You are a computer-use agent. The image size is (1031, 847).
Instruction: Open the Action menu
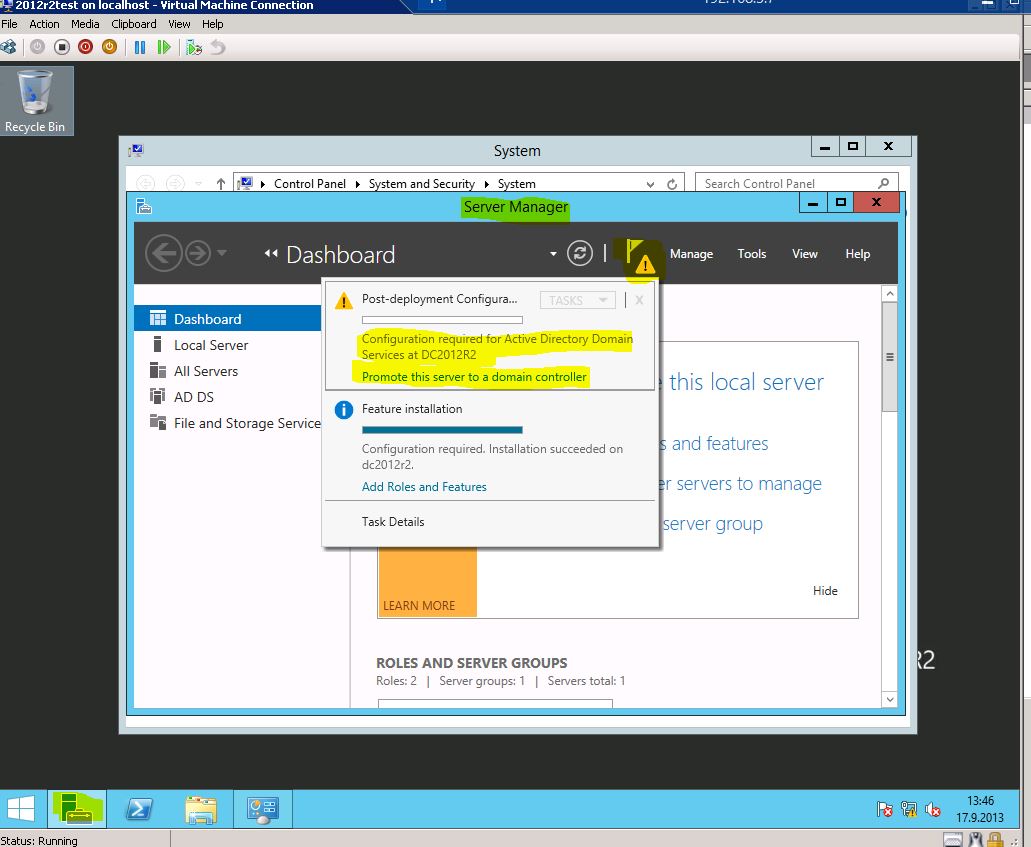[44, 24]
